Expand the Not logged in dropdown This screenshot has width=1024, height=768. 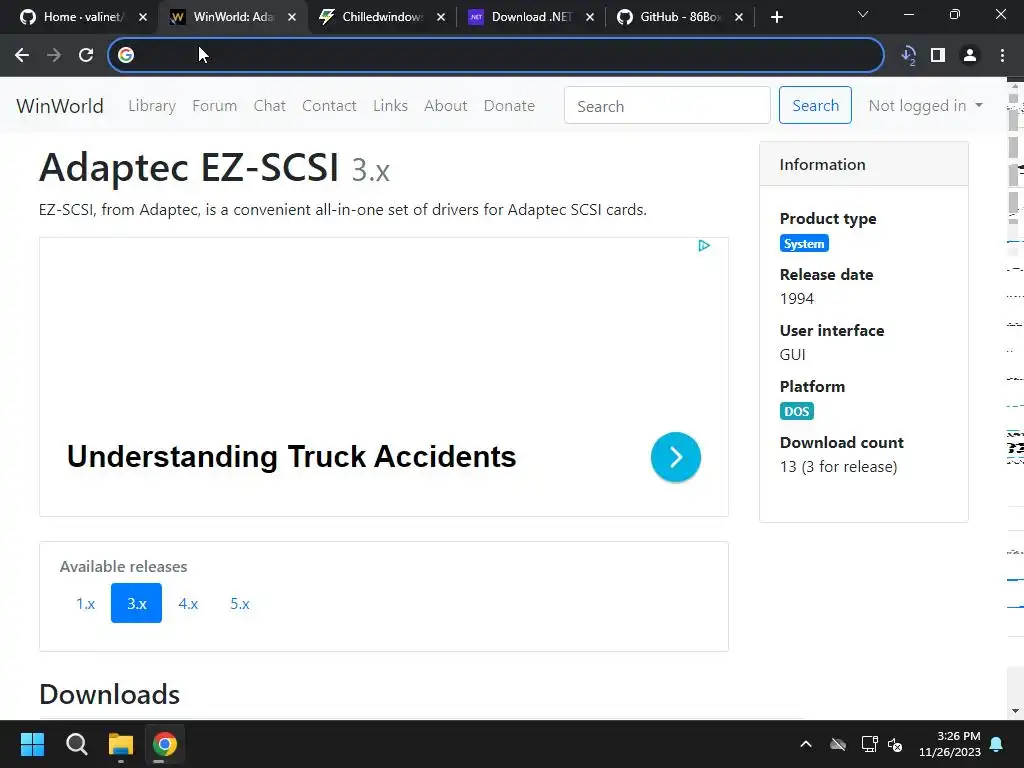(925, 106)
